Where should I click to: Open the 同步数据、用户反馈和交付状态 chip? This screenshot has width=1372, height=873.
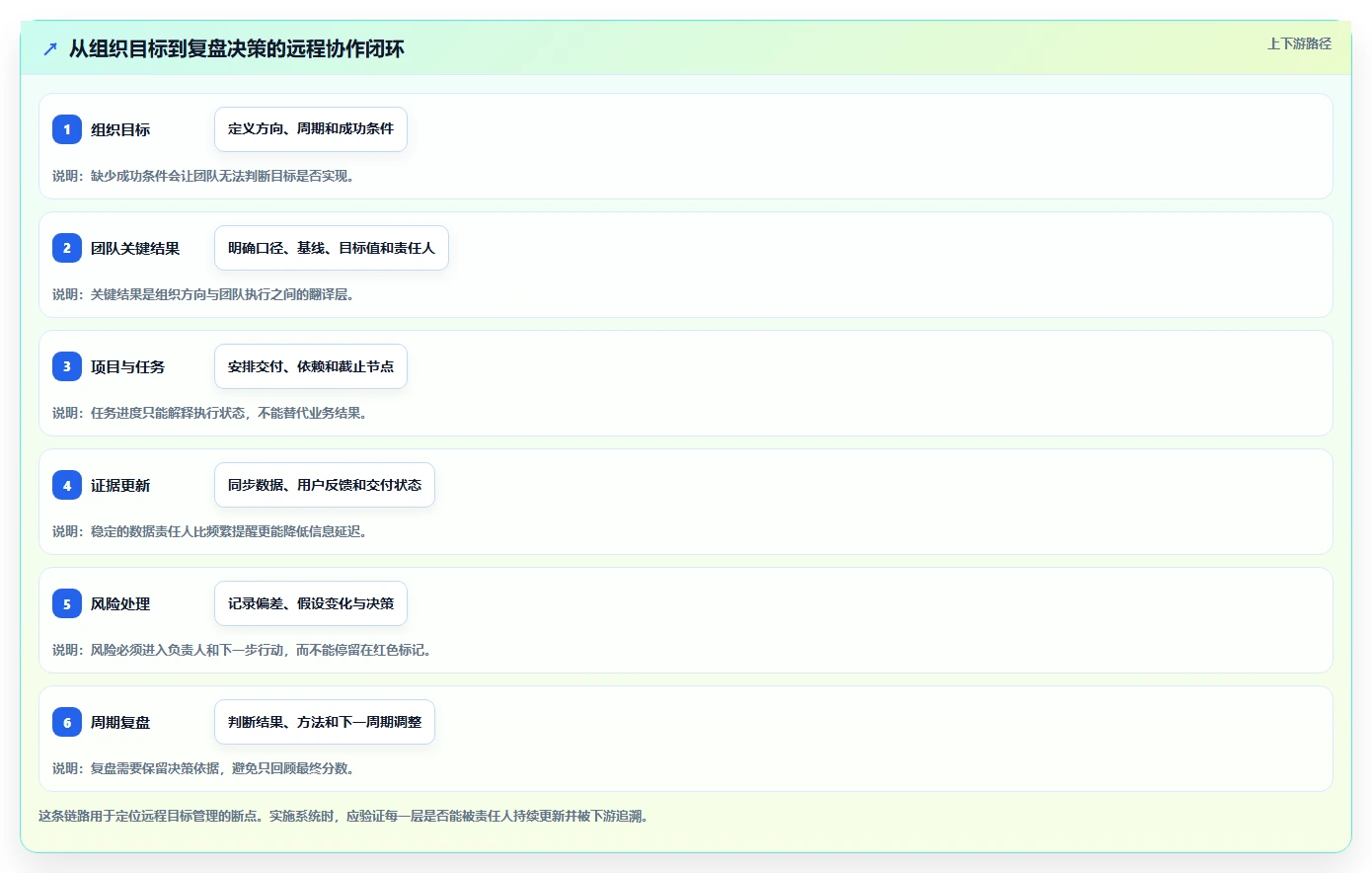325,485
